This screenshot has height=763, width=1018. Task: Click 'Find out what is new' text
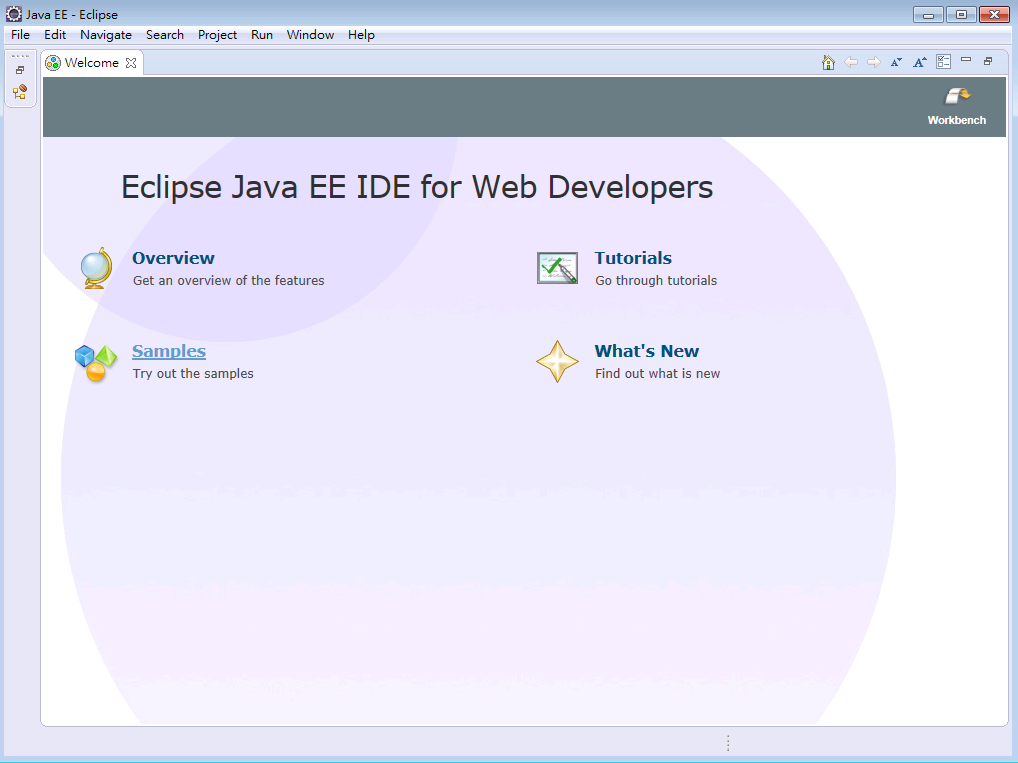658,373
